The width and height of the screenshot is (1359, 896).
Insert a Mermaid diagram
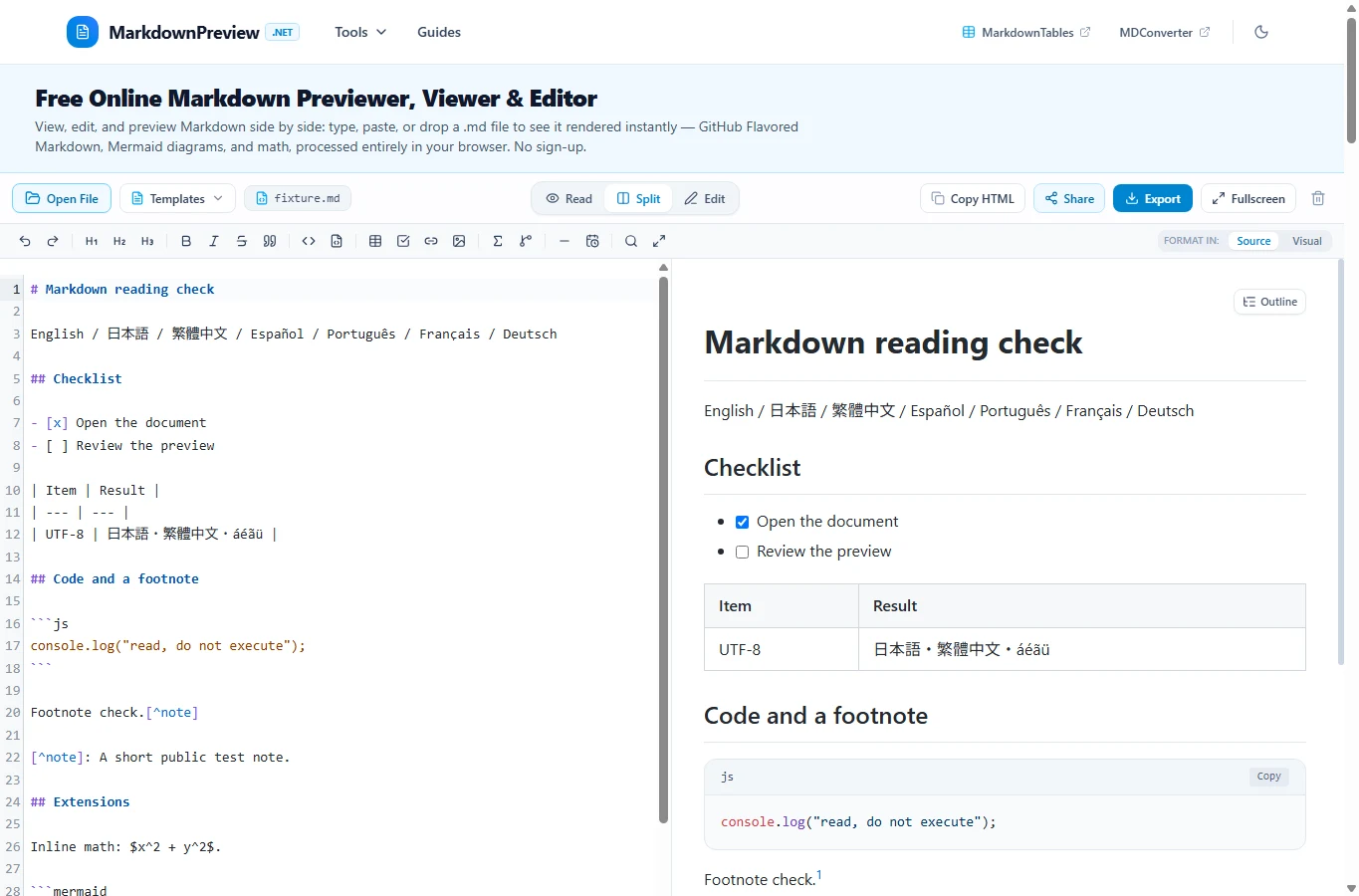pyautogui.click(x=526, y=241)
